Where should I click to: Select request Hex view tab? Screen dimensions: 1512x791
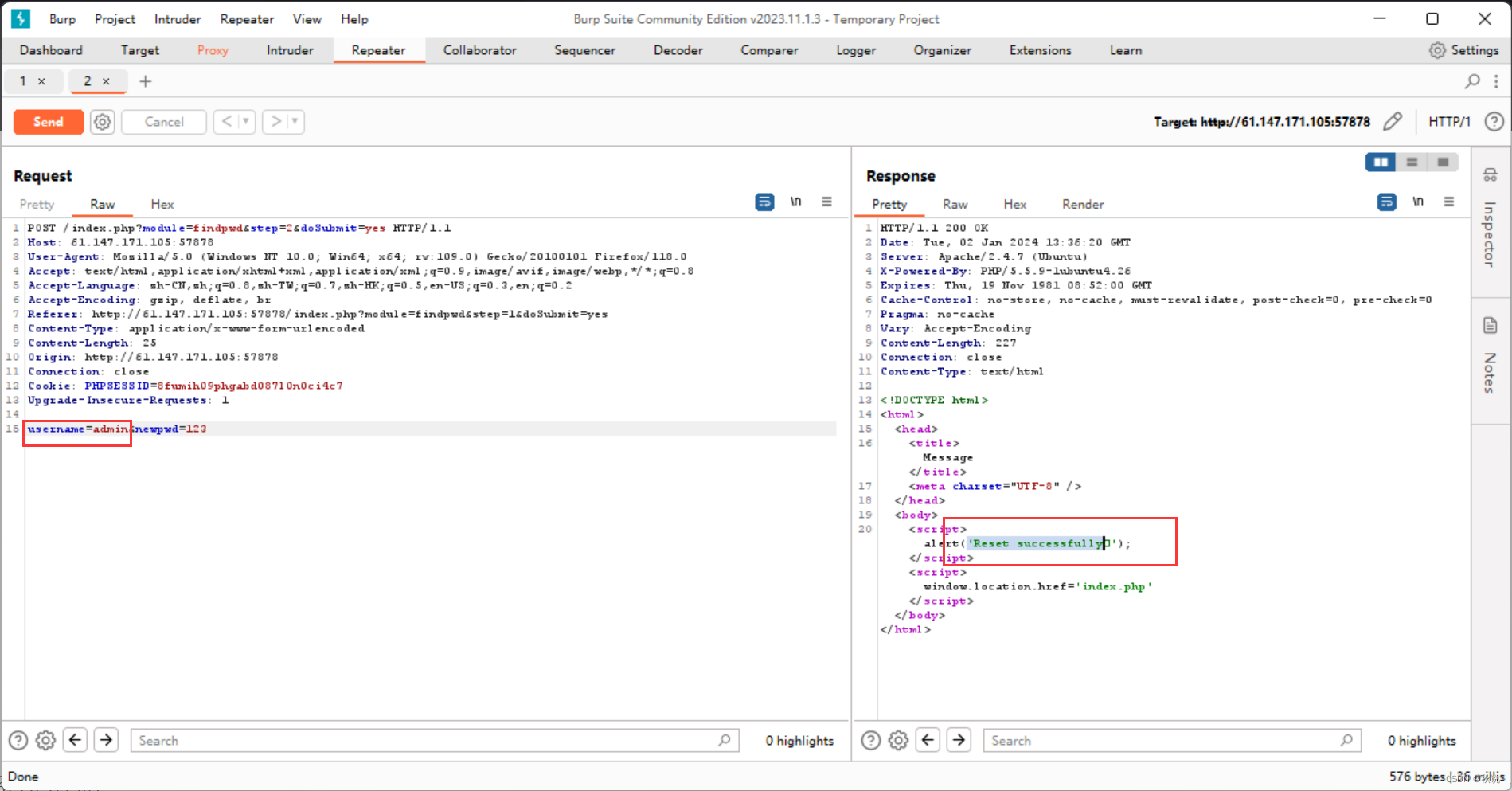pyautogui.click(x=162, y=205)
